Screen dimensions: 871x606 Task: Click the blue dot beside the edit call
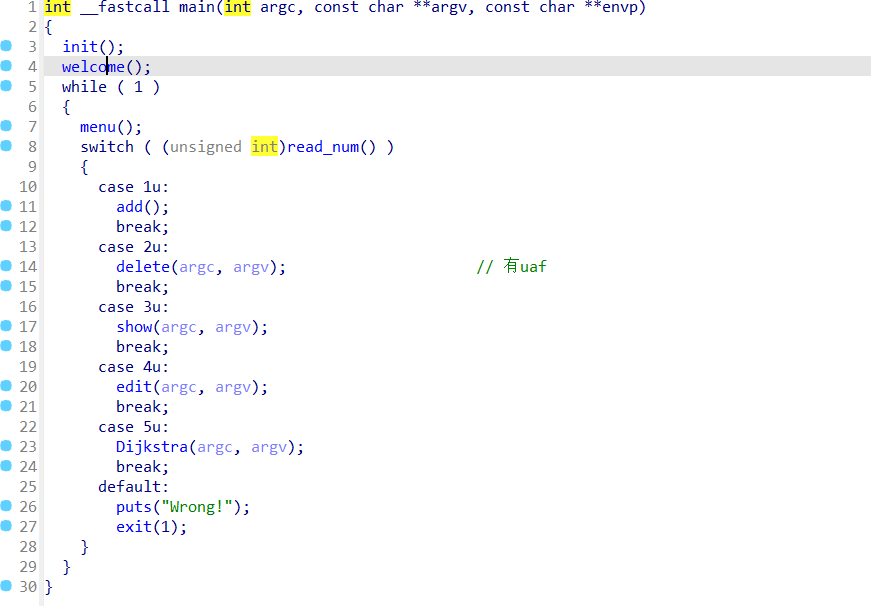(6, 387)
